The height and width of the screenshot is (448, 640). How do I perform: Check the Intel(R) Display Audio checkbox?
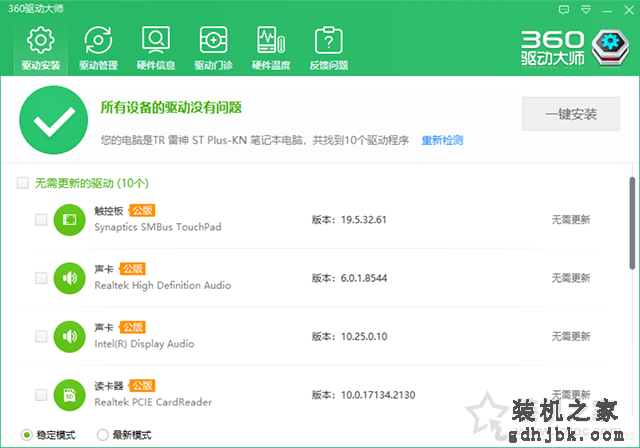(41, 337)
